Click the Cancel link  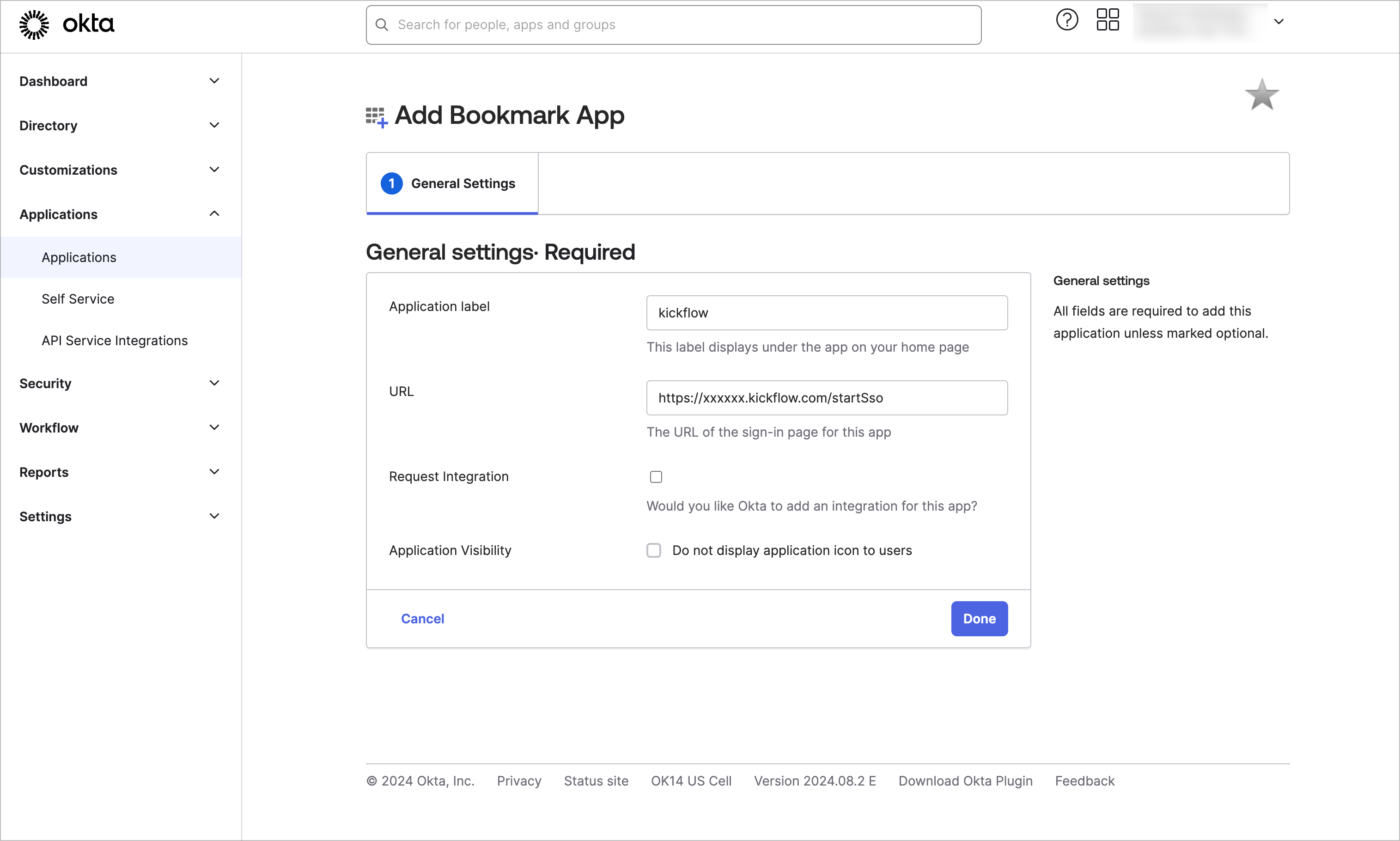pos(422,619)
